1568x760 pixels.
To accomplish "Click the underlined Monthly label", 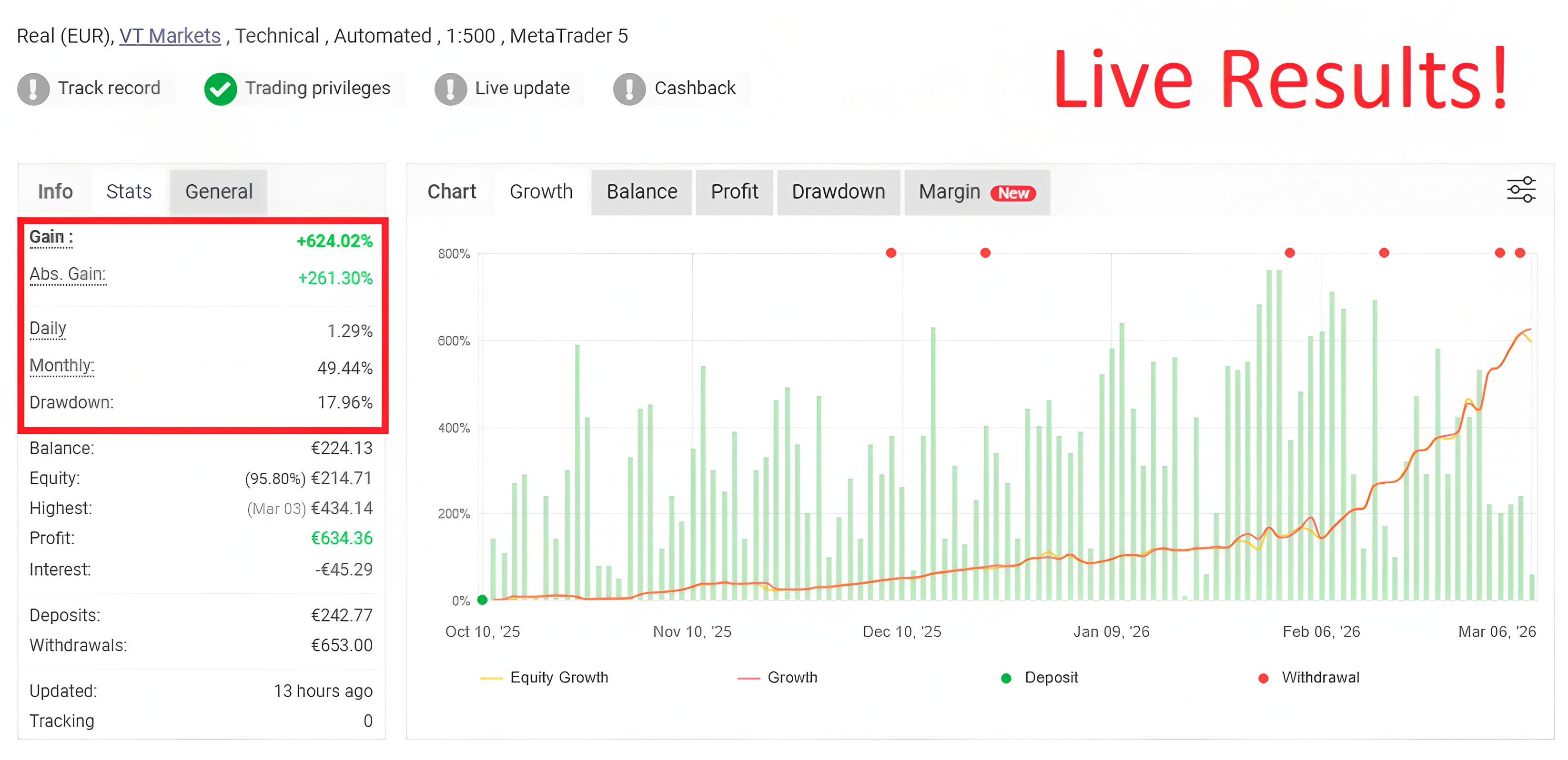I will pos(62,365).
